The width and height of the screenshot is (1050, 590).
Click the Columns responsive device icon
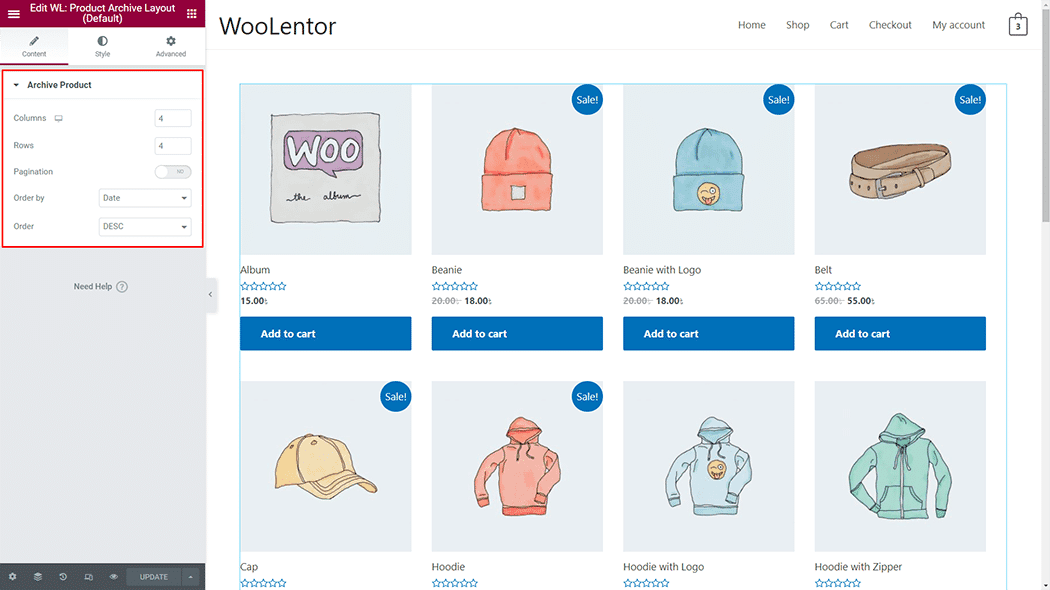[x=59, y=119]
